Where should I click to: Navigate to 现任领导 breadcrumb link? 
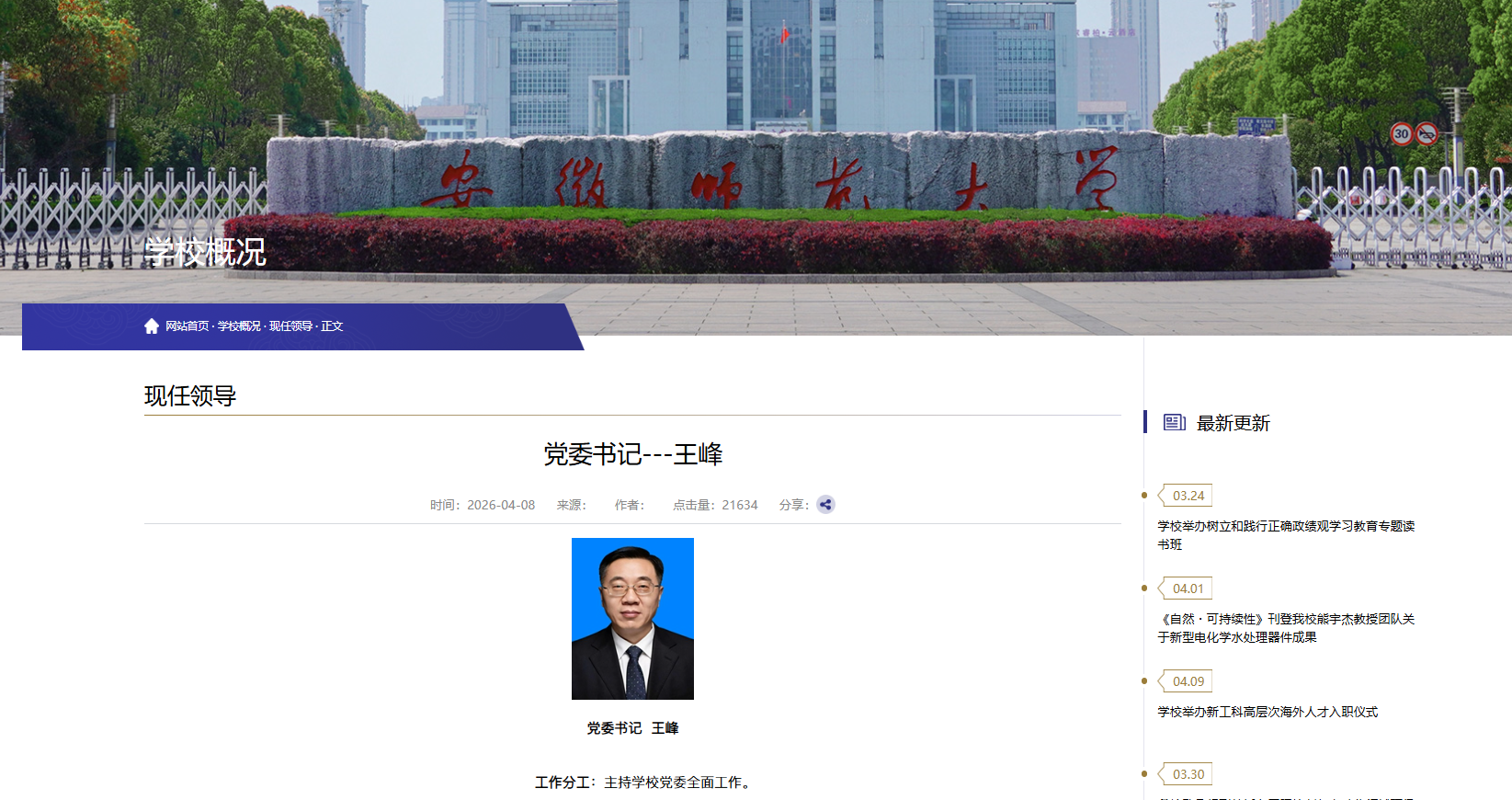[290, 326]
